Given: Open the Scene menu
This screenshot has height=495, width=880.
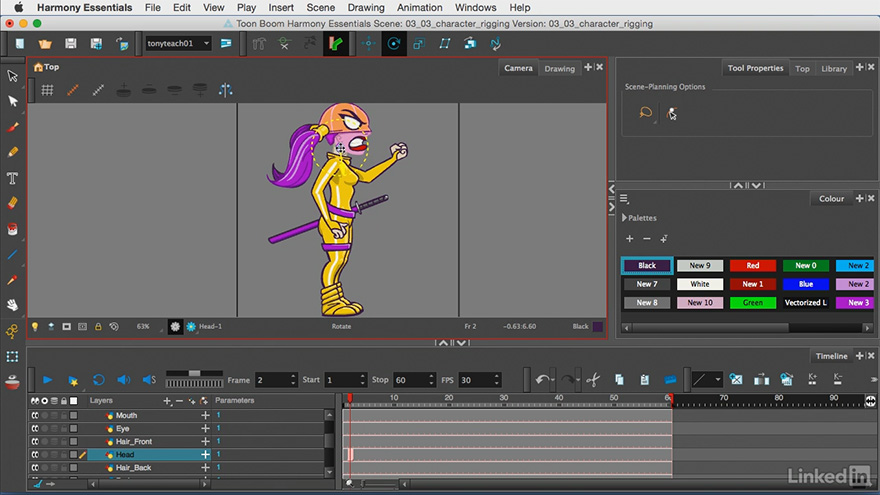Looking at the screenshot, I should pos(320,7).
